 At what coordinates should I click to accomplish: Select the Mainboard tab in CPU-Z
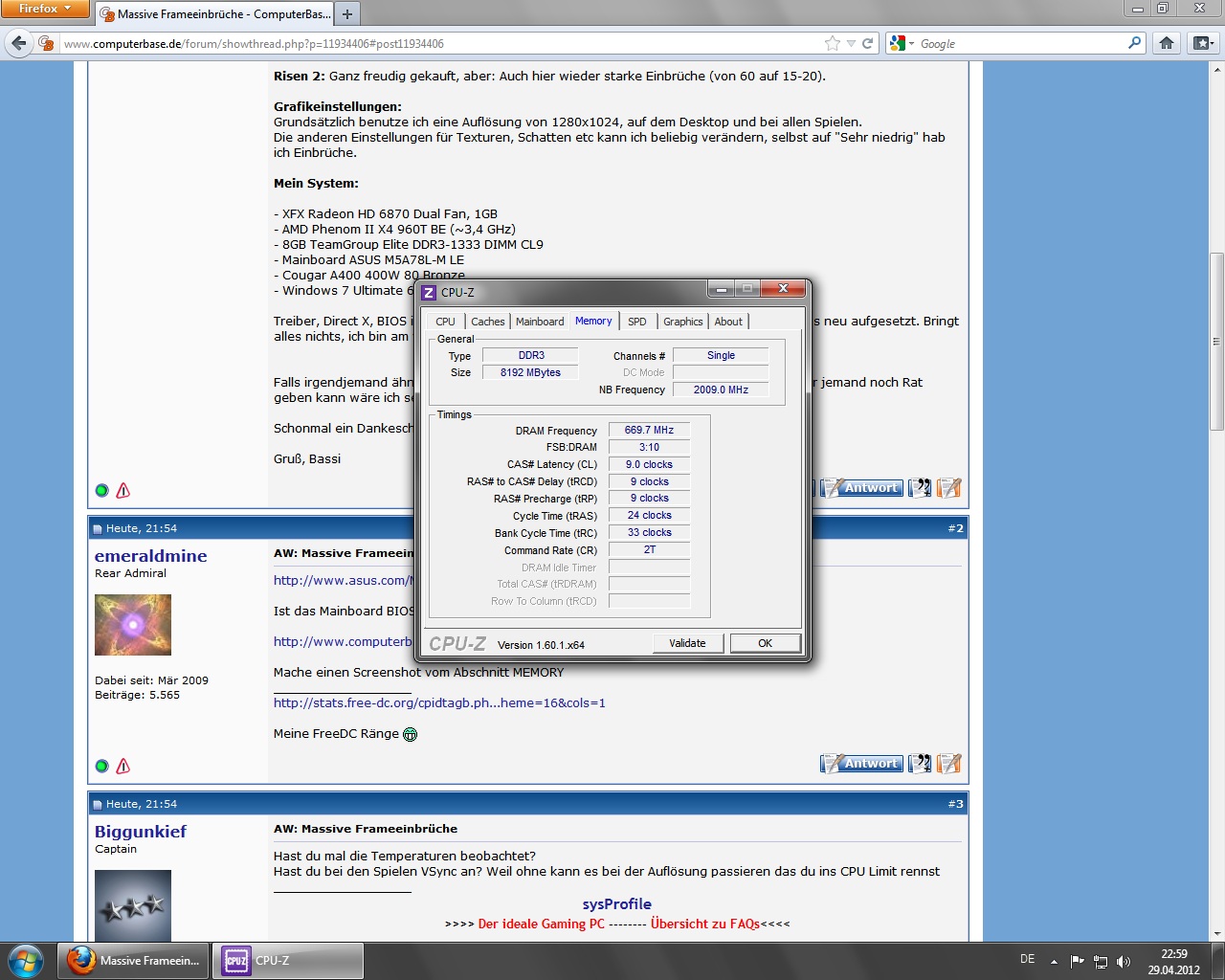click(540, 322)
